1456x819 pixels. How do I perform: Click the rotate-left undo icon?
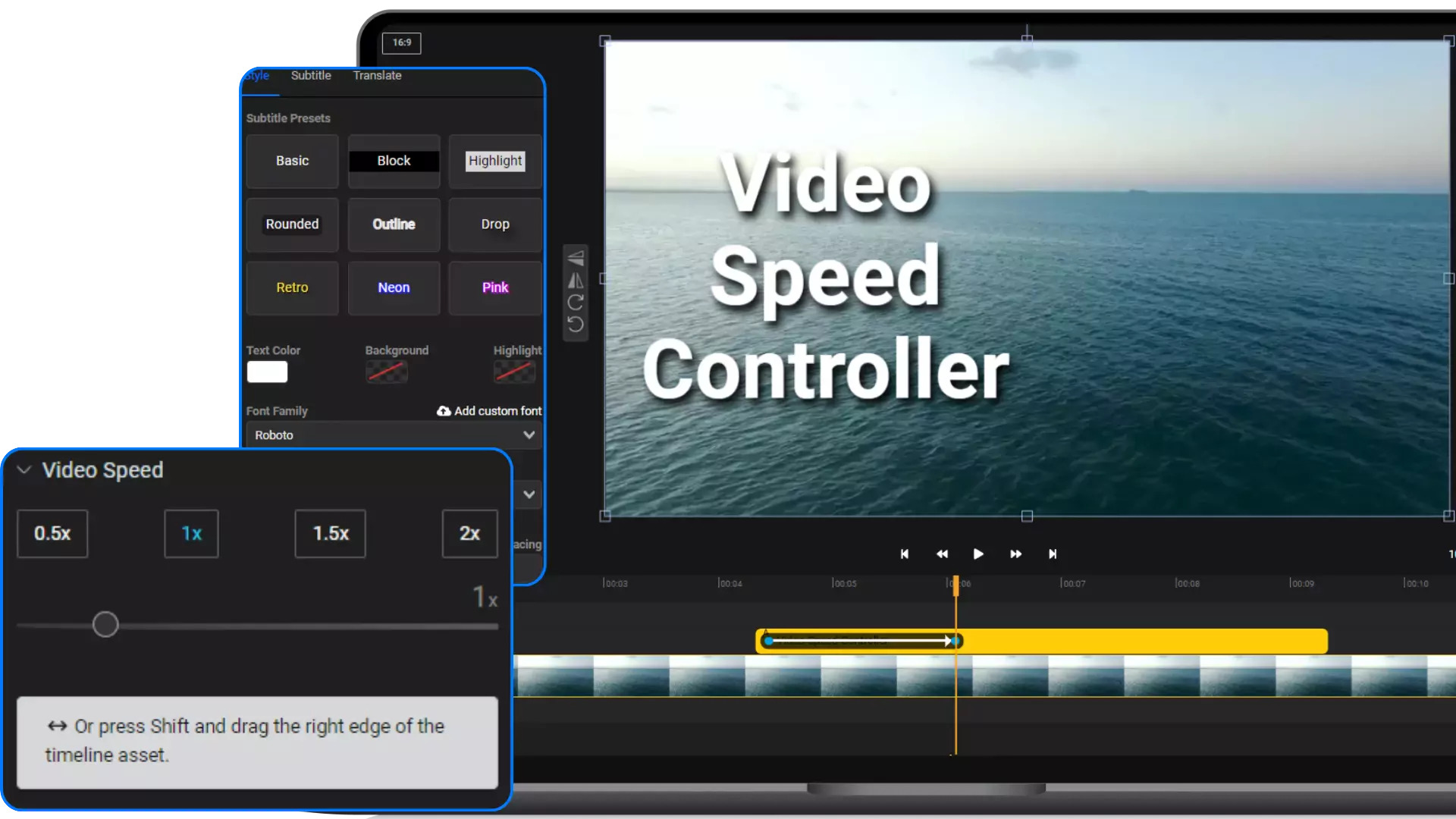click(x=576, y=323)
